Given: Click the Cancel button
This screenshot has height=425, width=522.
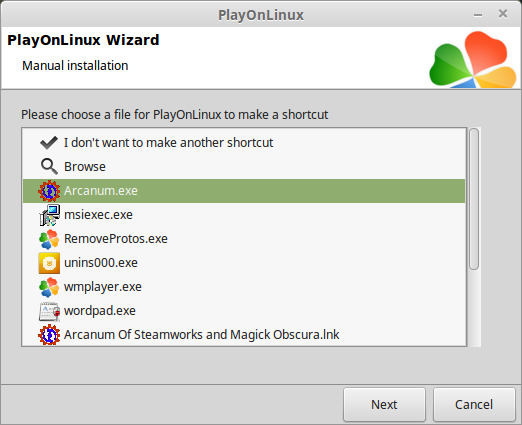Looking at the screenshot, I should 474,404.
